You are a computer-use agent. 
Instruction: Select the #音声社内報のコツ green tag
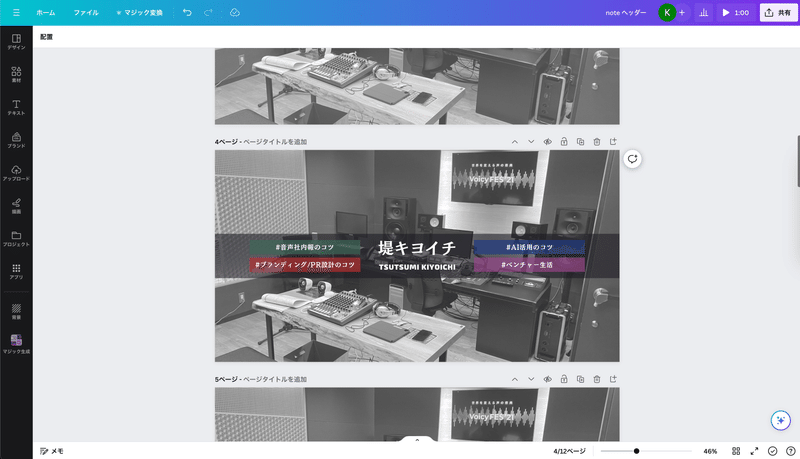pyautogui.click(x=305, y=247)
